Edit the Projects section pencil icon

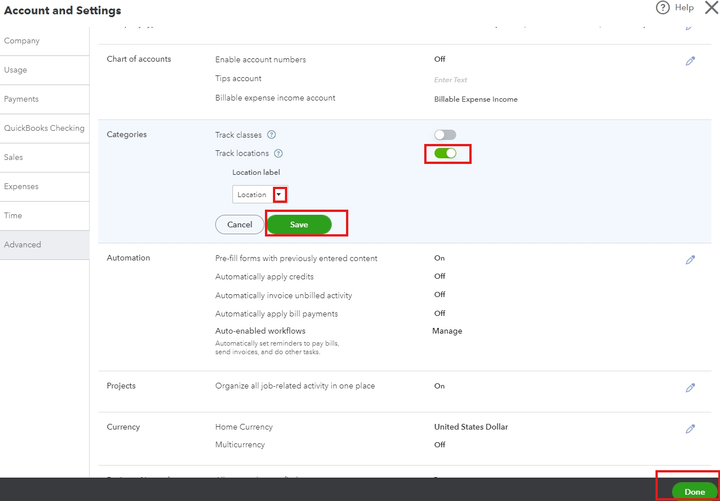pos(690,388)
